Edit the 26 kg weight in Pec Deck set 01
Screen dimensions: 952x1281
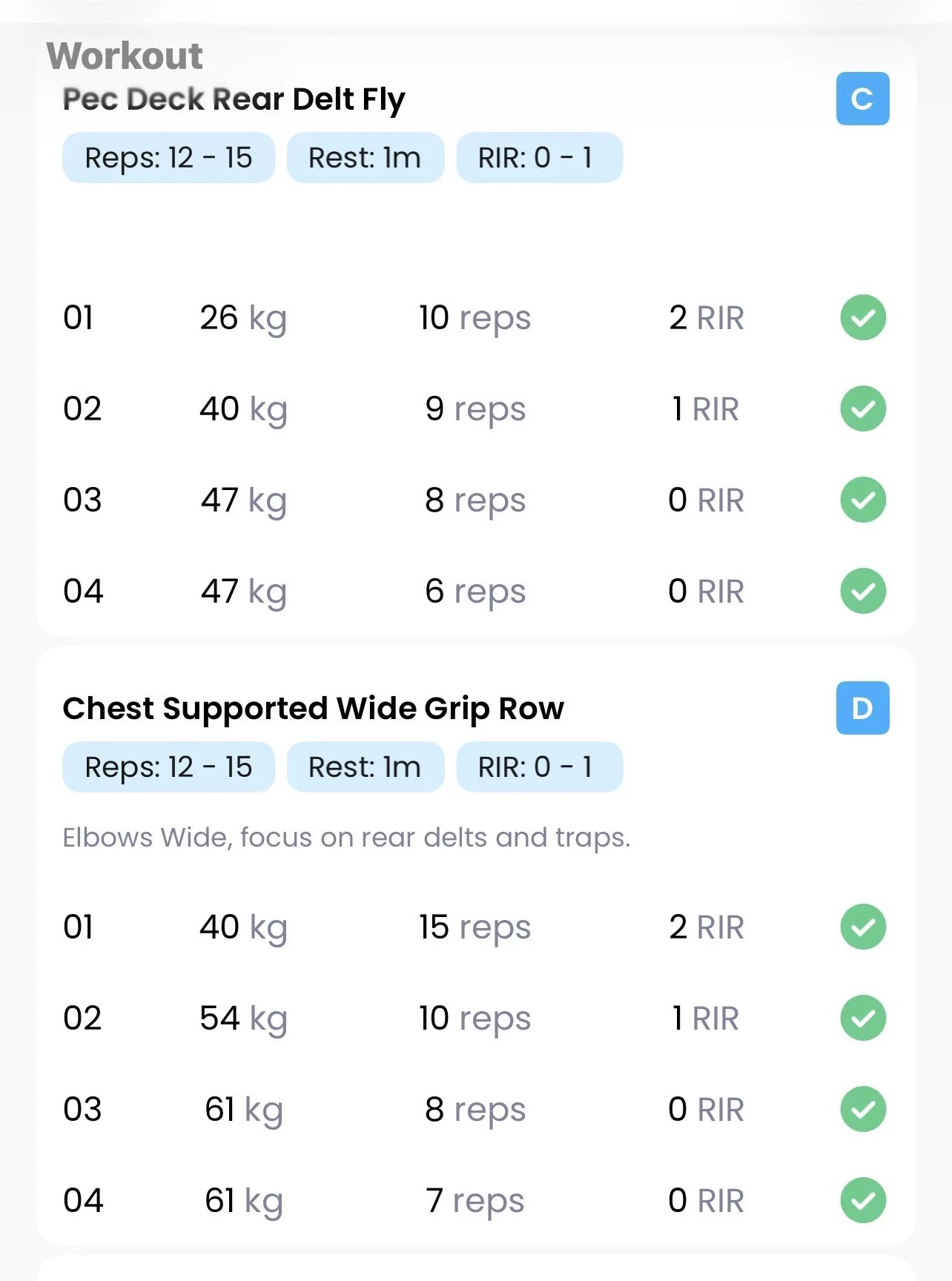click(242, 318)
